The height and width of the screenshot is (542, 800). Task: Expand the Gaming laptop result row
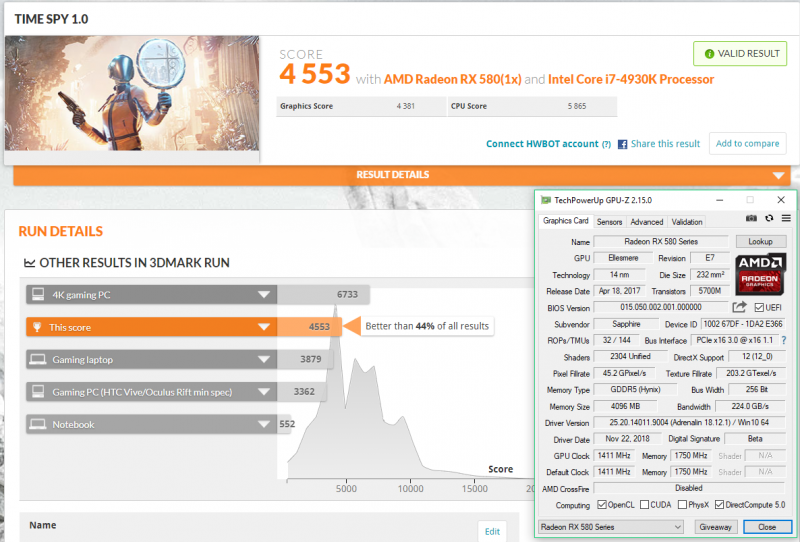pyautogui.click(x=264, y=359)
